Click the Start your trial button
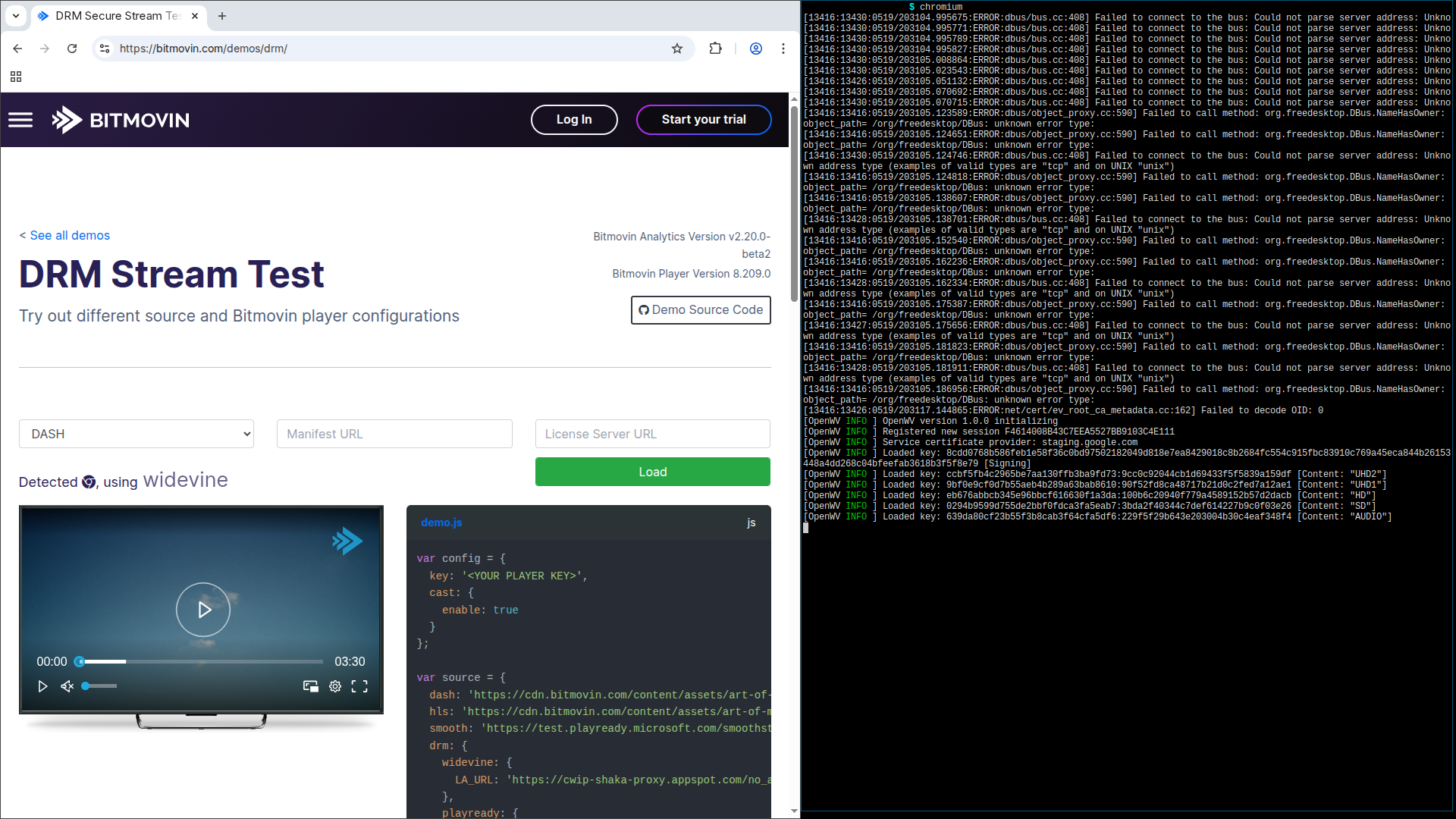 coord(704,120)
